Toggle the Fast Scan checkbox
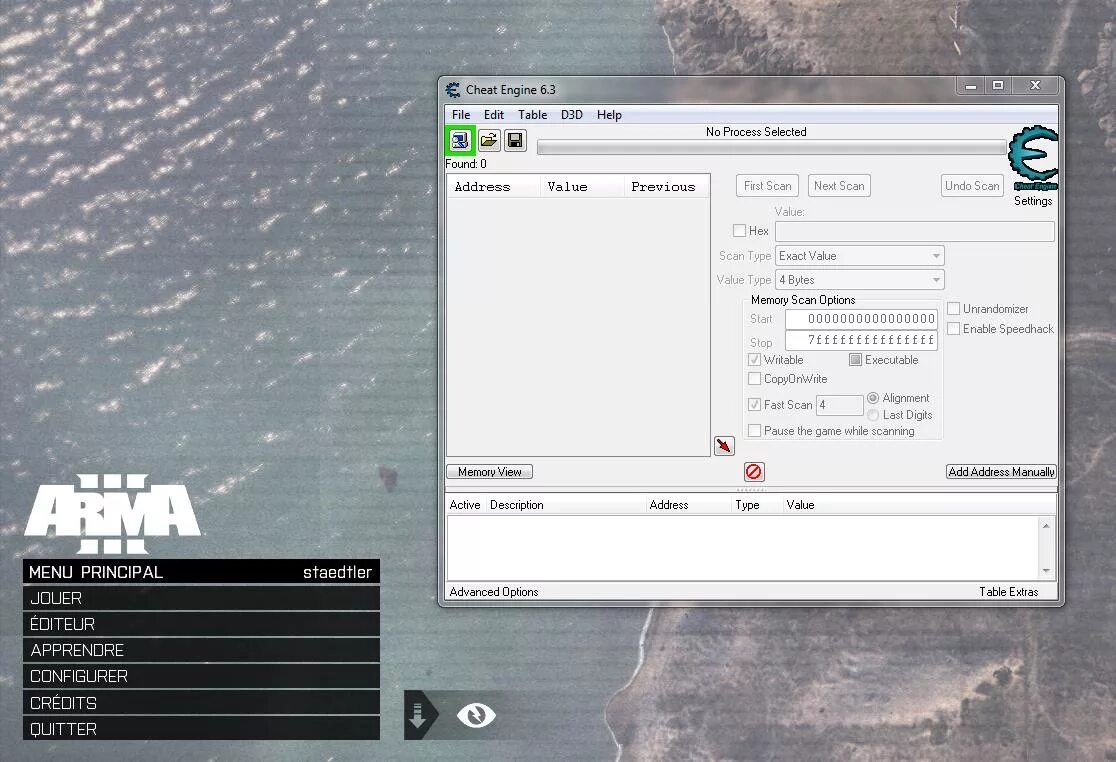This screenshot has height=762, width=1116. click(x=754, y=405)
